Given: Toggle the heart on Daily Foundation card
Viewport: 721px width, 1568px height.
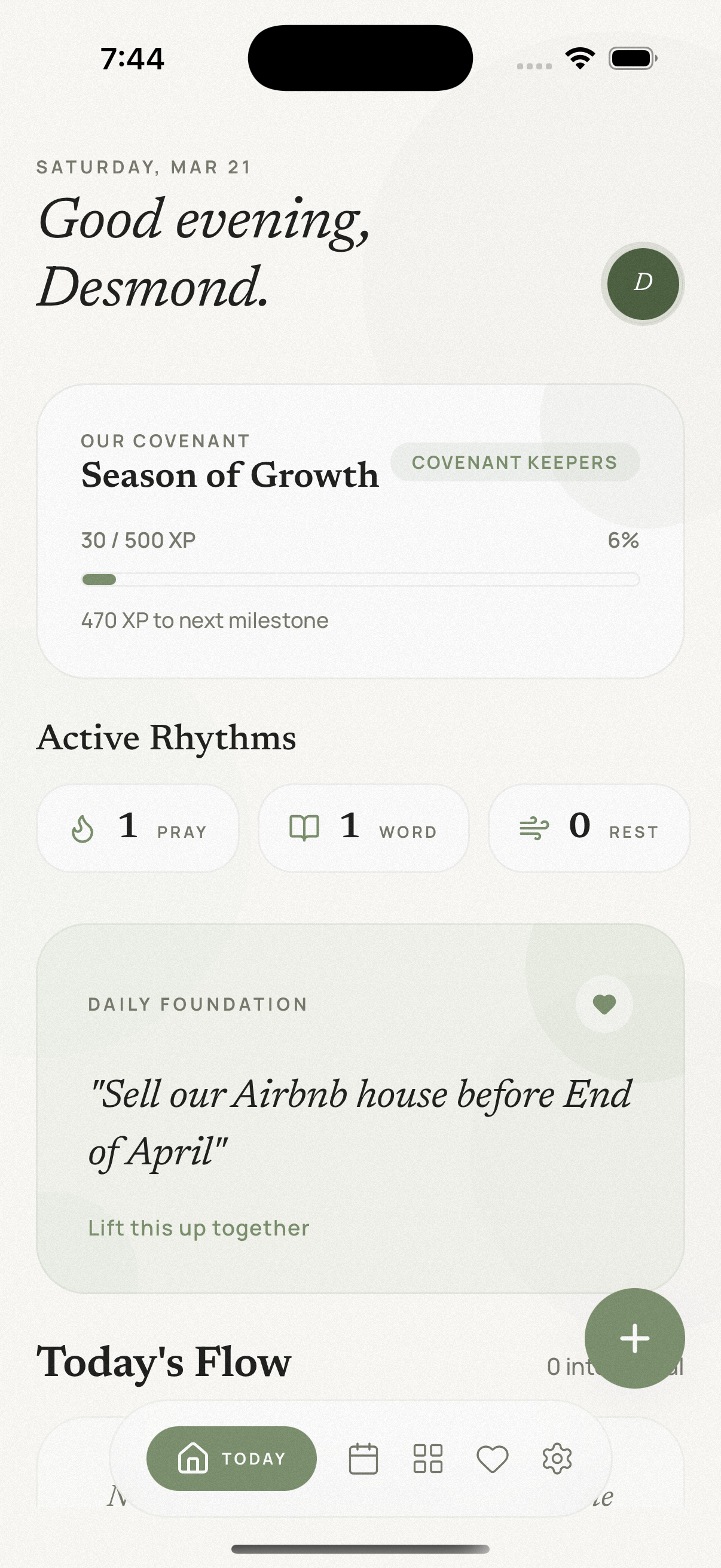Looking at the screenshot, I should [x=604, y=1003].
